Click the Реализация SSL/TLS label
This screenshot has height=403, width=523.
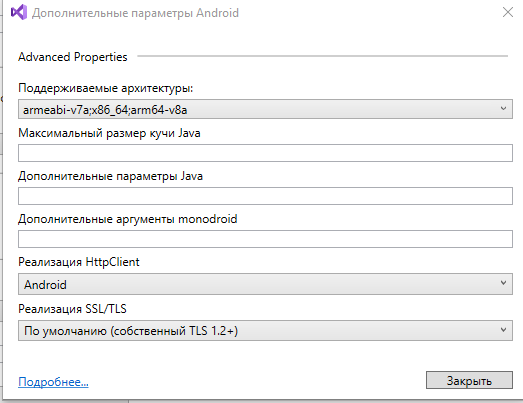72,309
